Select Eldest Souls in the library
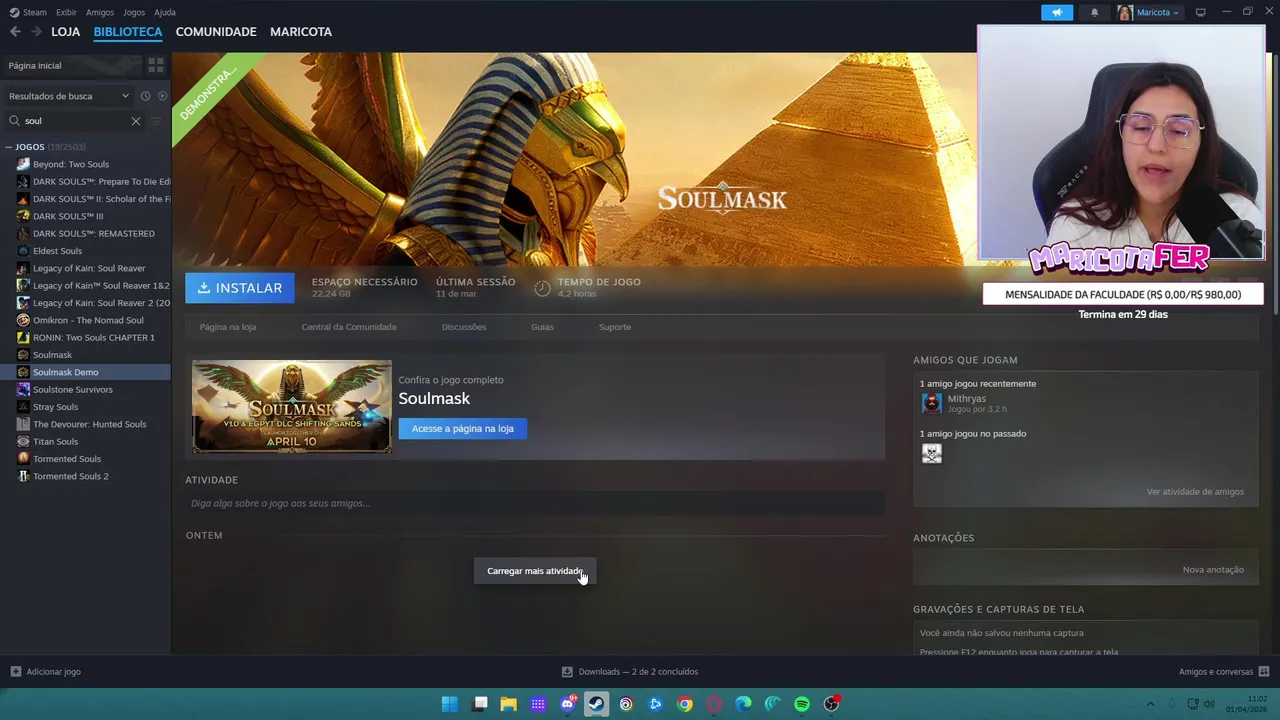This screenshot has height=720, width=1280. click(x=58, y=251)
